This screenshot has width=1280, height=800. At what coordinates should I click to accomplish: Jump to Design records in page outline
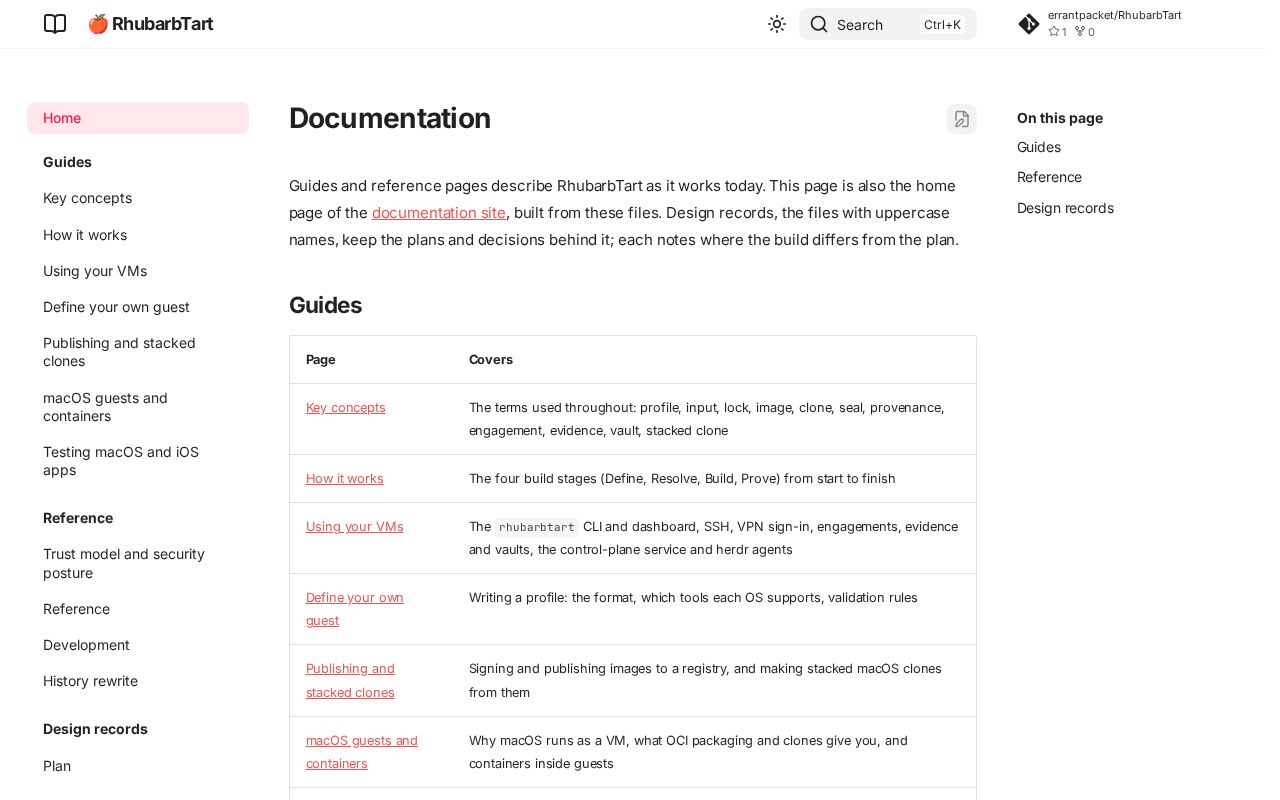pos(1065,208)
